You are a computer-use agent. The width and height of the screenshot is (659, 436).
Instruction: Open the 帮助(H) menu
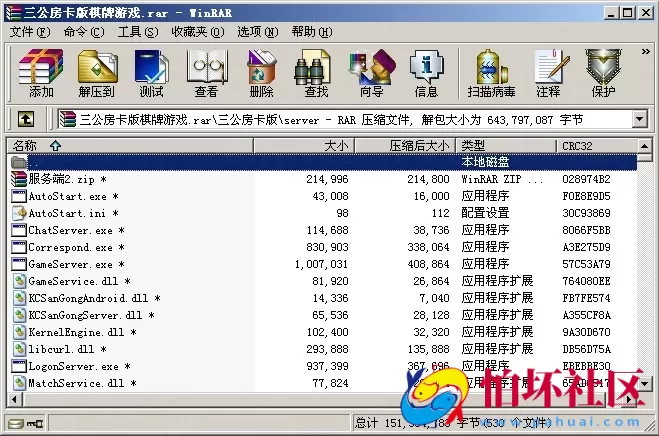311,32
